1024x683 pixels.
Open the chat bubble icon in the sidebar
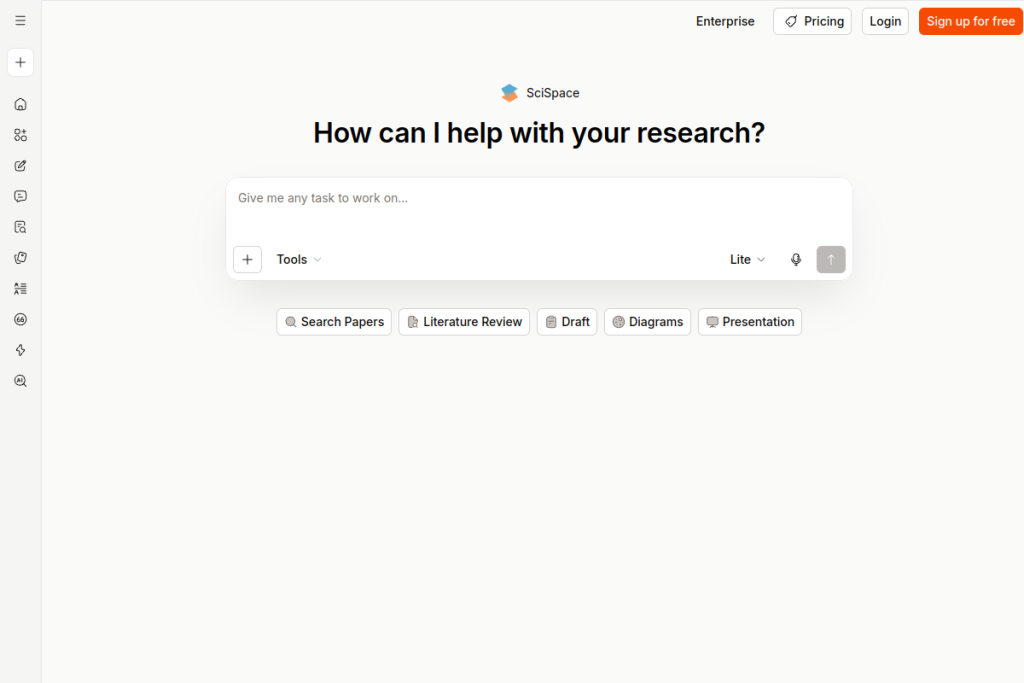click(20, 197)
